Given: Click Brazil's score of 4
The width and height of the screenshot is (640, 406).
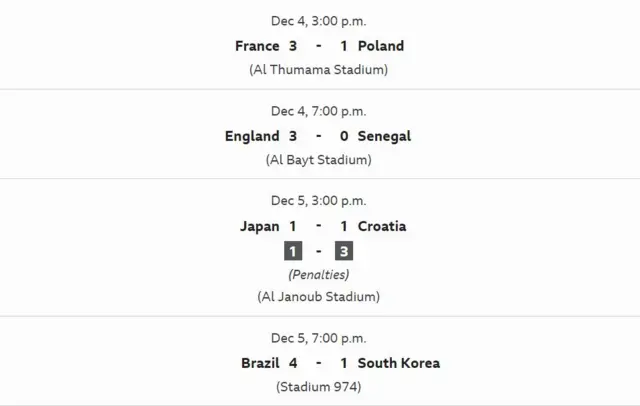Looking at the screenshot, I should tap(293, 363).
